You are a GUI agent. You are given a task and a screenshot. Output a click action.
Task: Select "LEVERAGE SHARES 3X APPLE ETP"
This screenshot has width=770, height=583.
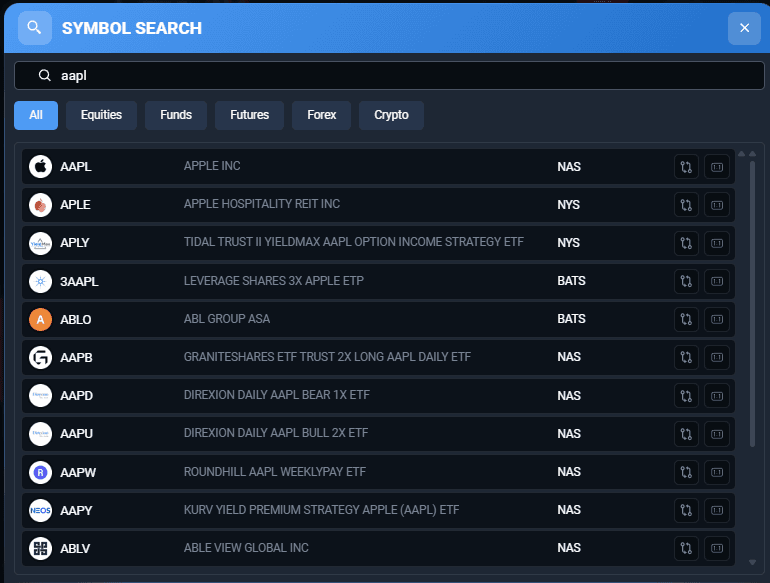point(274,280)
